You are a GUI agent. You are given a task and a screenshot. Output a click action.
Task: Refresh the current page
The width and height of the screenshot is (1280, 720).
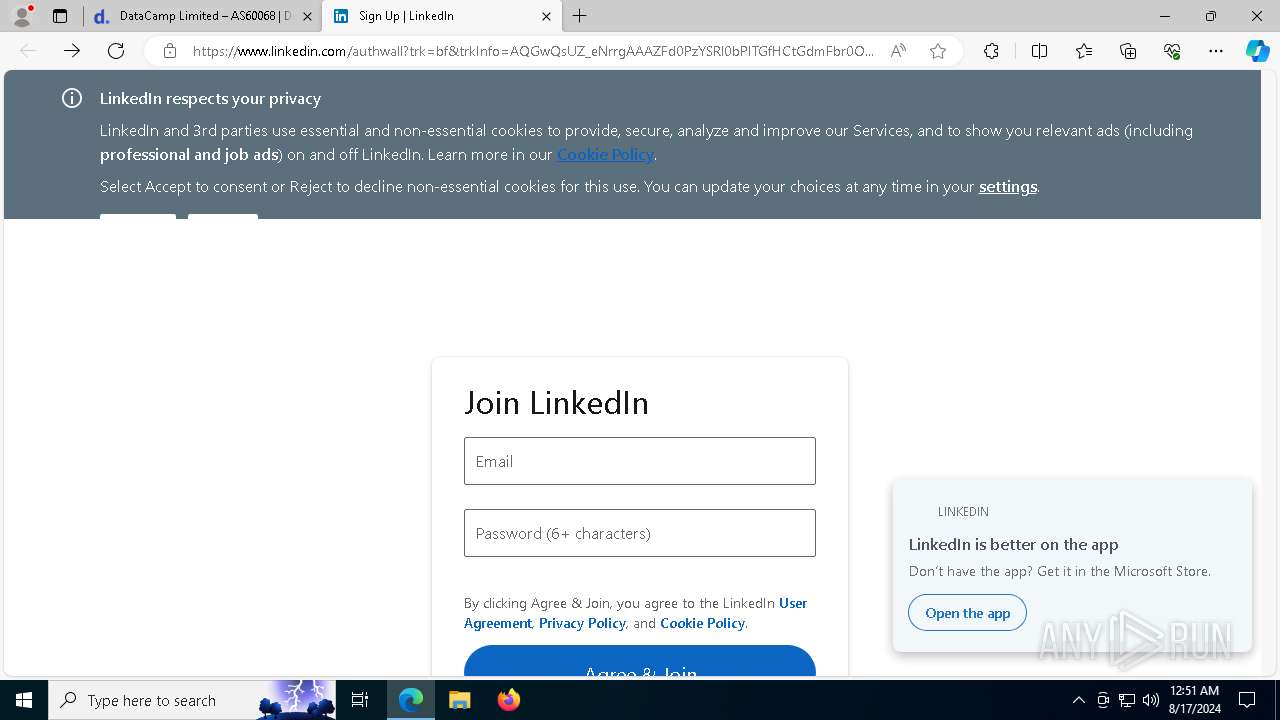[x=116, y=51]
